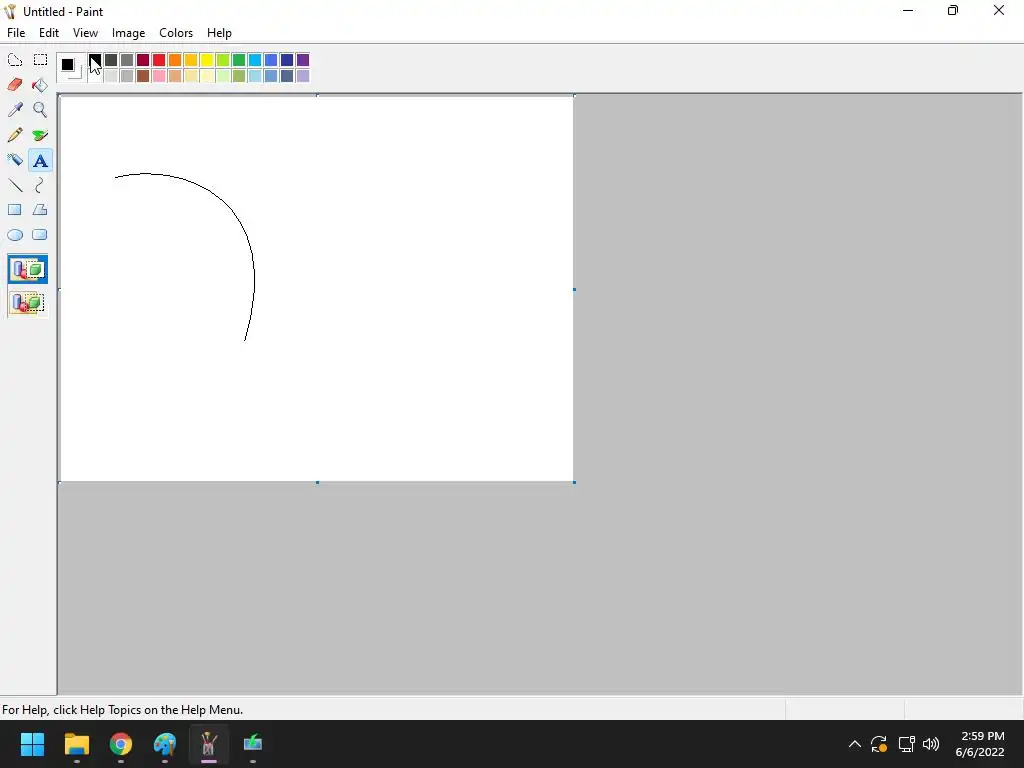Select the Rounded Rectangle tool
Viewport: 1024px width, 768px height.
pyautogui.click(x=40, y=235)
